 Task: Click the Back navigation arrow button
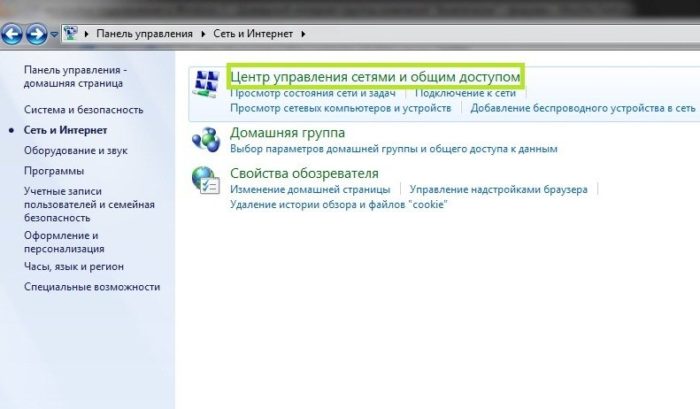(13, 34)
